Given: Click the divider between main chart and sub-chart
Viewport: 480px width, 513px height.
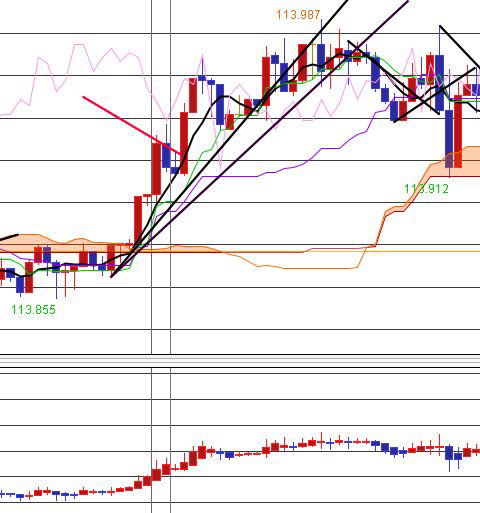Looking at the screenshot, I should pyautogui.click(x=240, y=361).
